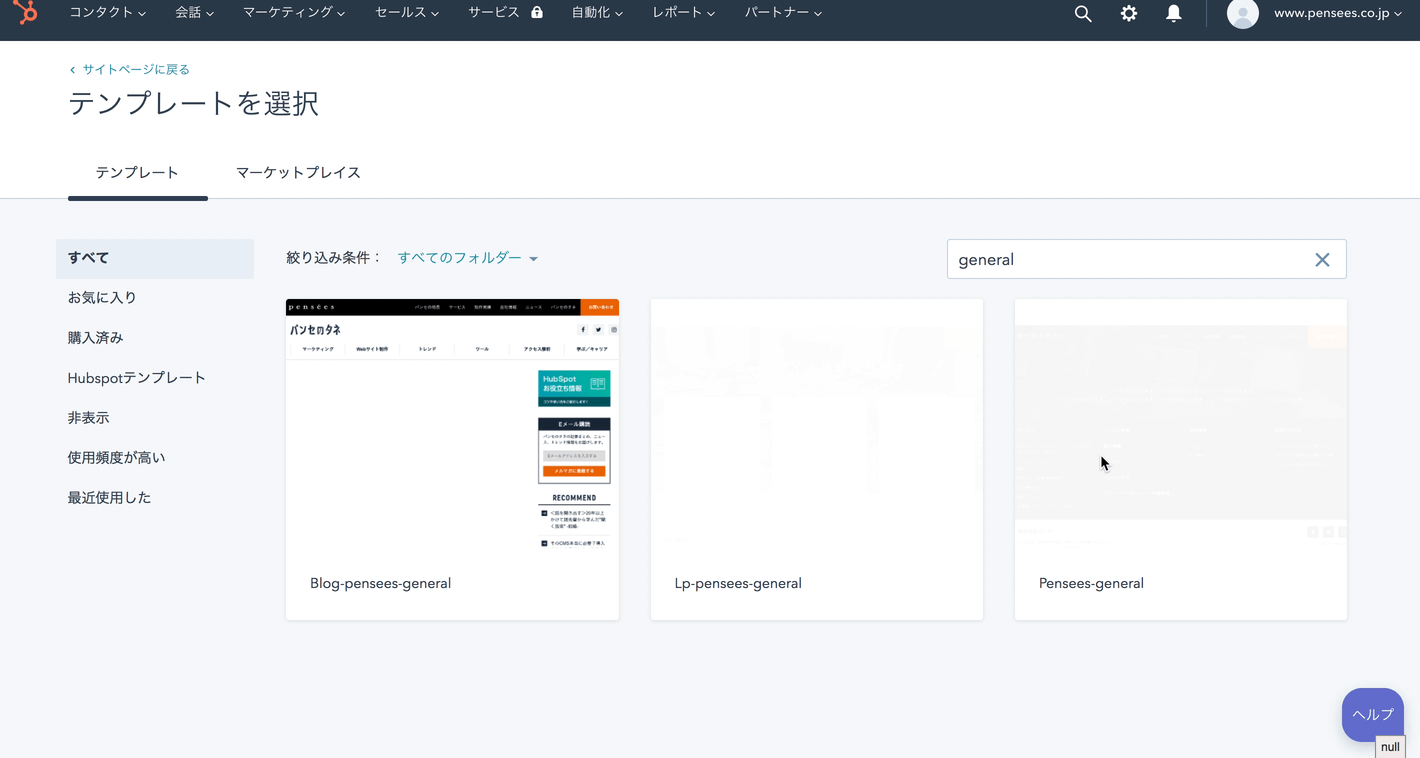Expand the マーケティング menu
Screen dimensions: 1420x758
[294, 13]
